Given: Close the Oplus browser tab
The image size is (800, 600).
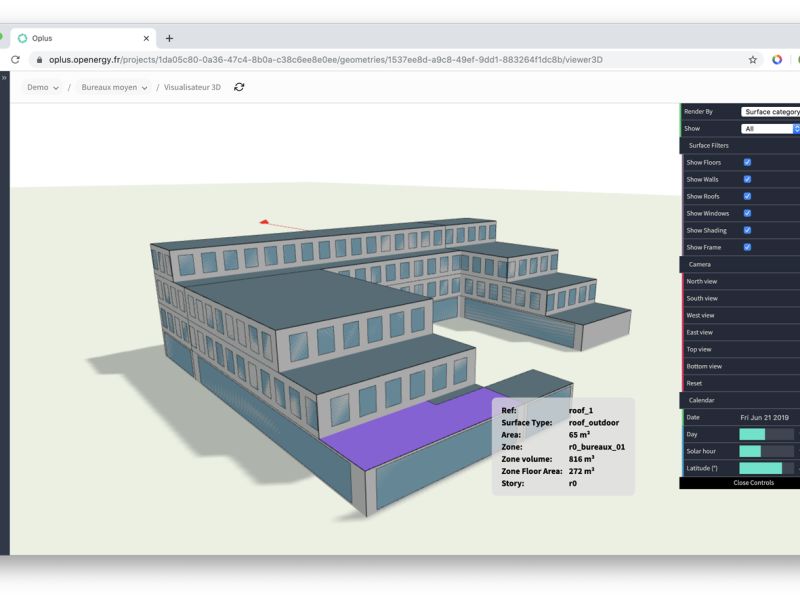Looking at the screenshot, I should coord(146,38).
